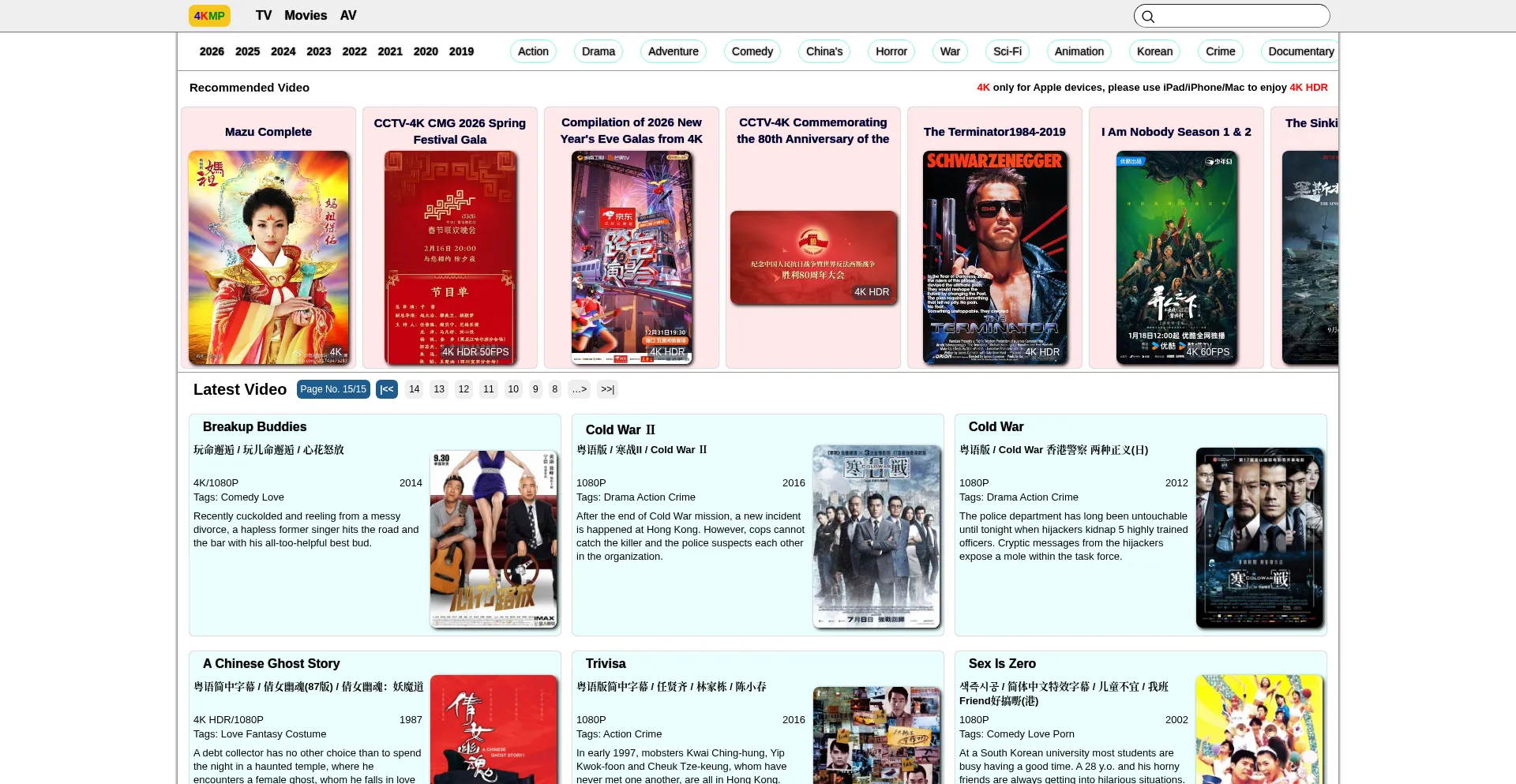This screenshot has width=1516, height=784.
Task: Open the Breakup Buddies title link
Action: click(254, 426)
